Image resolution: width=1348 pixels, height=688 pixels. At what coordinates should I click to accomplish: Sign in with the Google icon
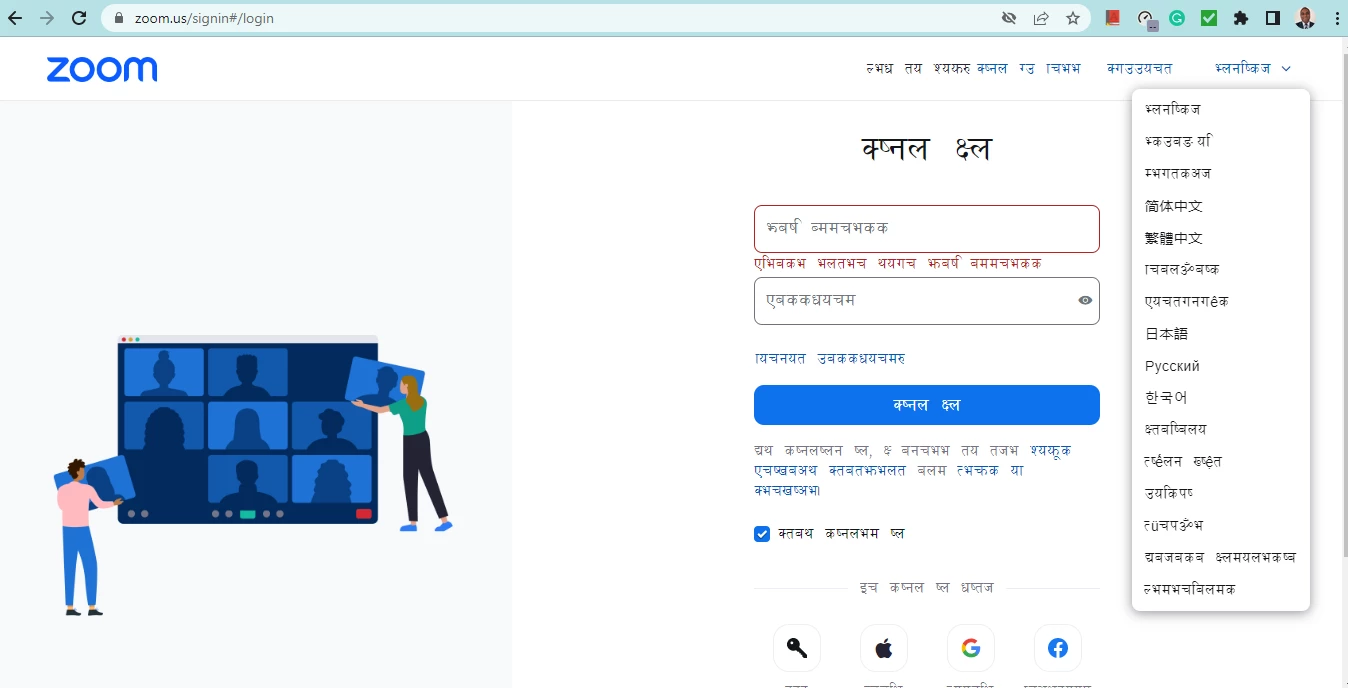[x=971, y=648]
